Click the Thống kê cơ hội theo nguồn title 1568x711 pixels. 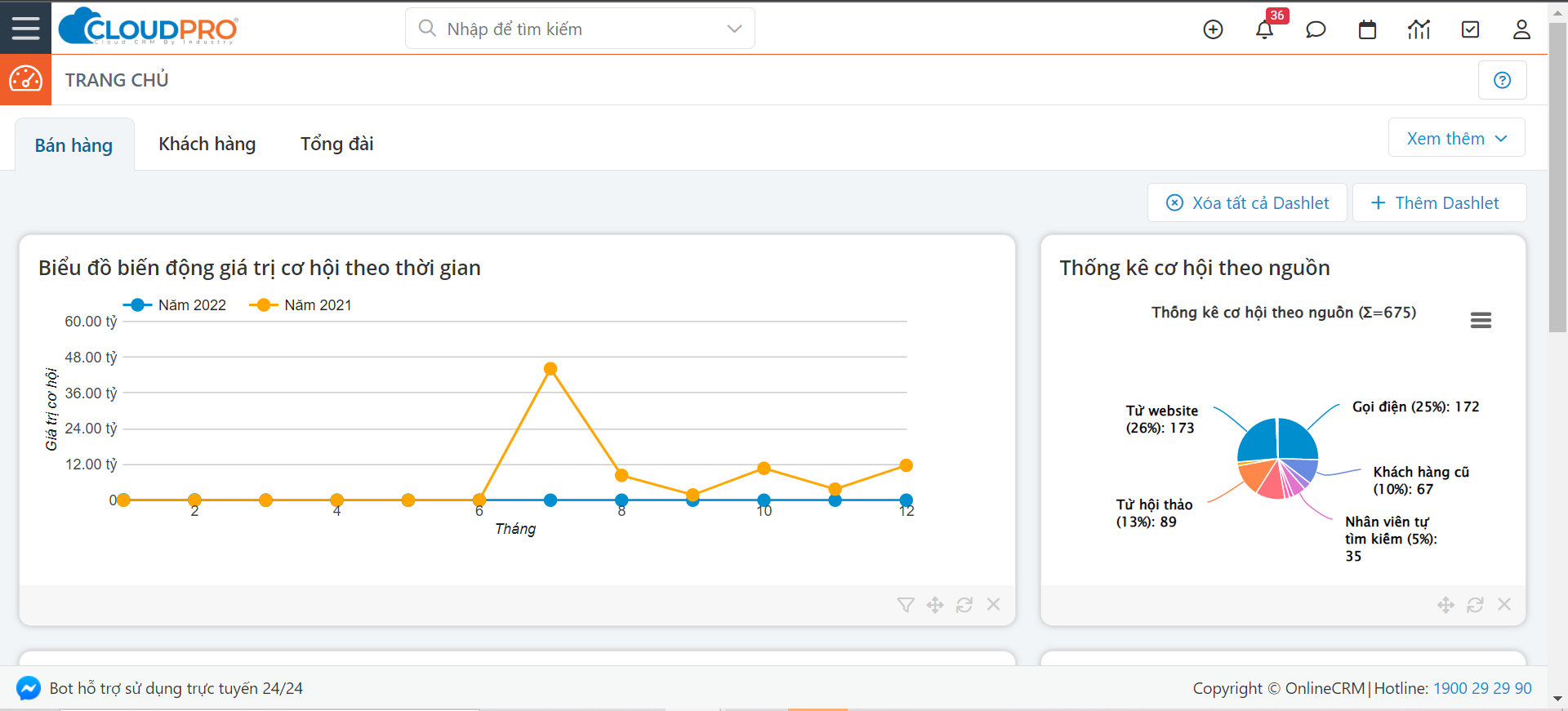click(1195, 268)
